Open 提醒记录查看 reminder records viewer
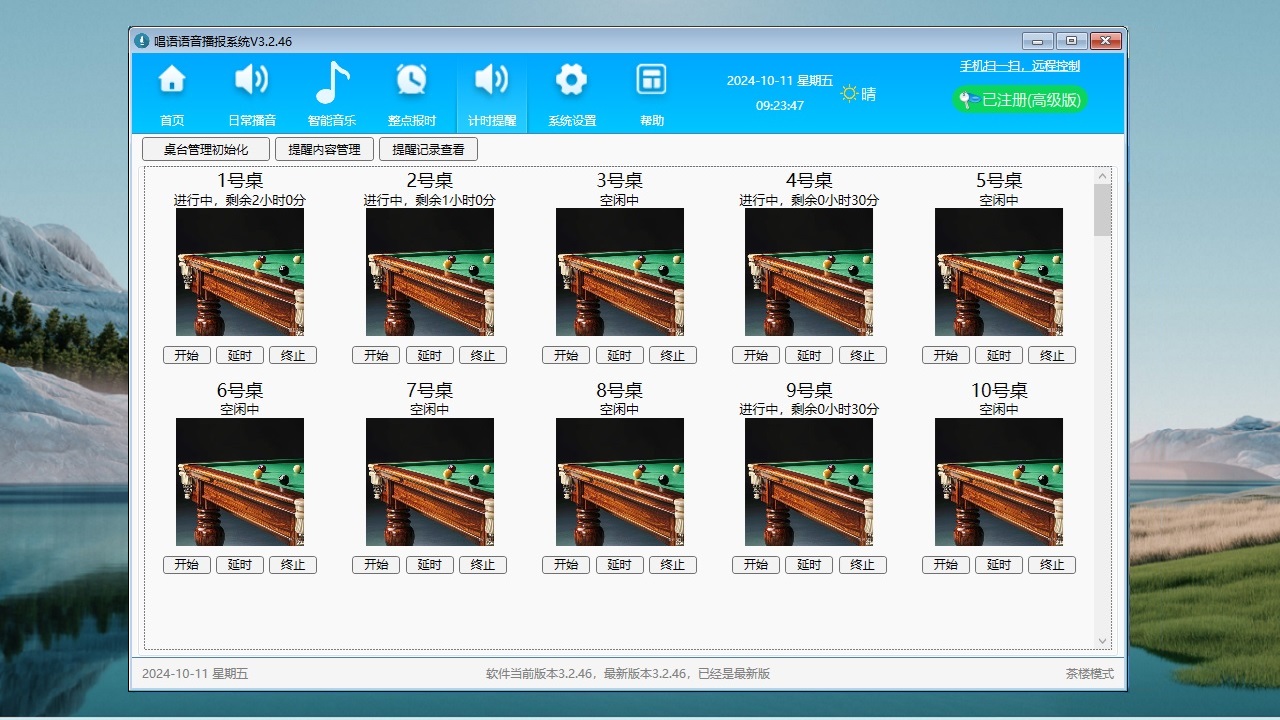The height and width of the screenshot is (720, 1280). (x=426, y=148)
